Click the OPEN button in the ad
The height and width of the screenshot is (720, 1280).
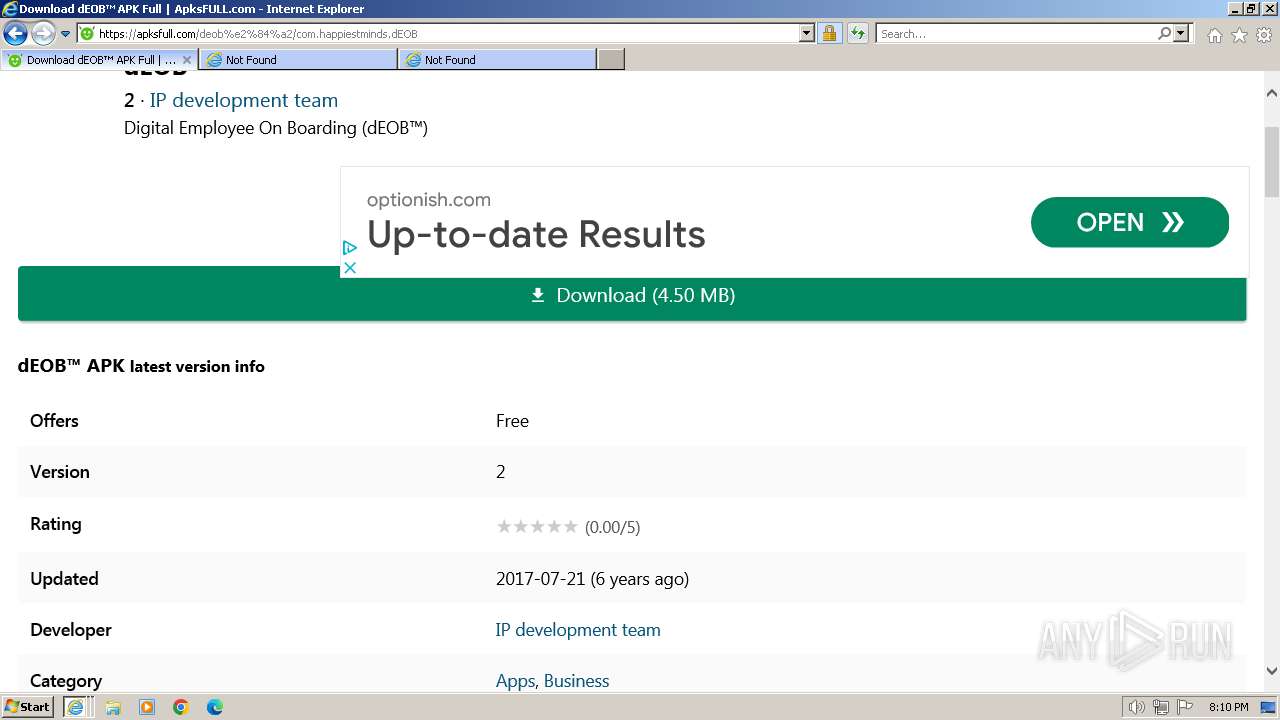[1129, 222]
